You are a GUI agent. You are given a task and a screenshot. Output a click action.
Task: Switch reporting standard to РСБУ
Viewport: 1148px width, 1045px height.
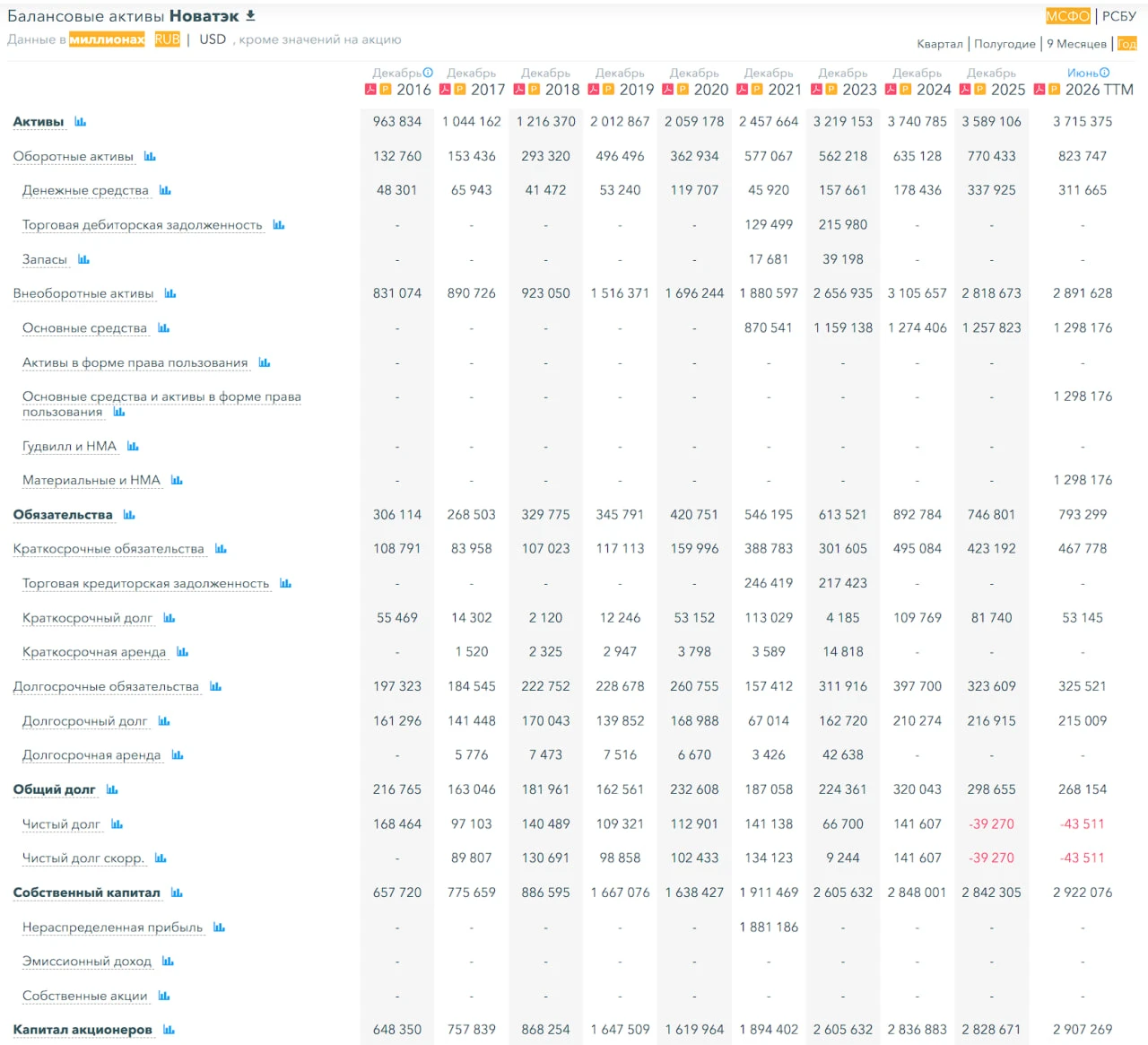1119,16
